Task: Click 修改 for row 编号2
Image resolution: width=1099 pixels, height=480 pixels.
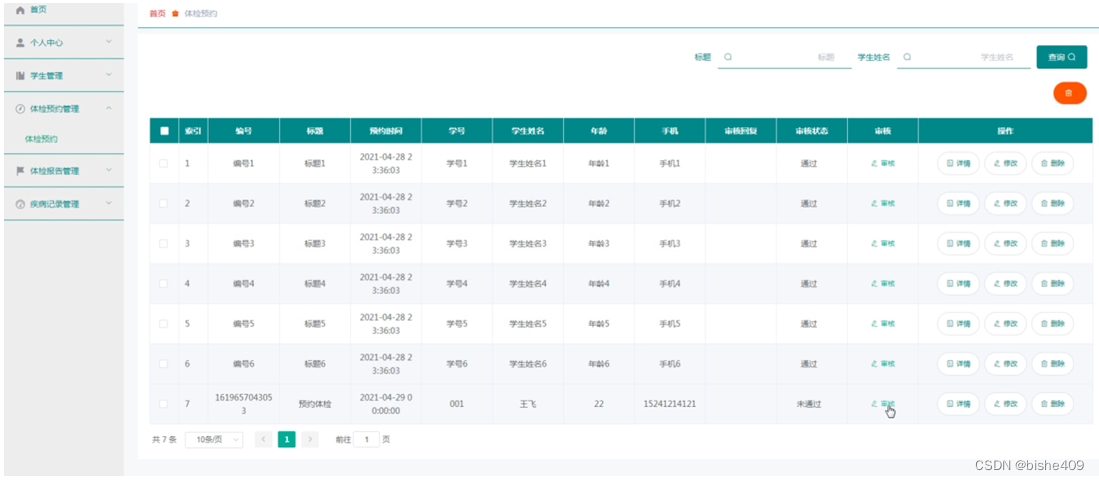Action: point(1005,203)
